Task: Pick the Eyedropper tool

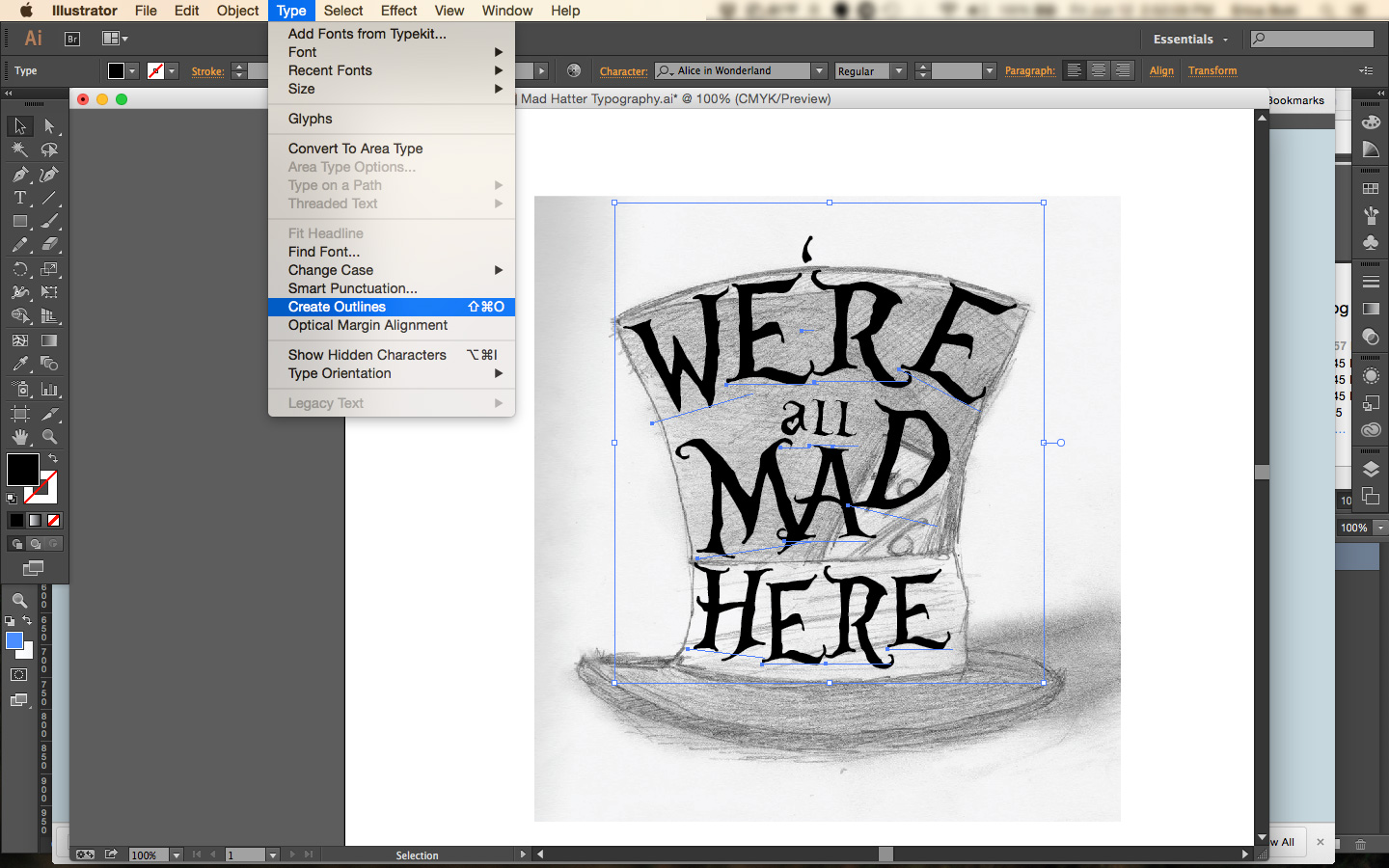Action: 20,364
